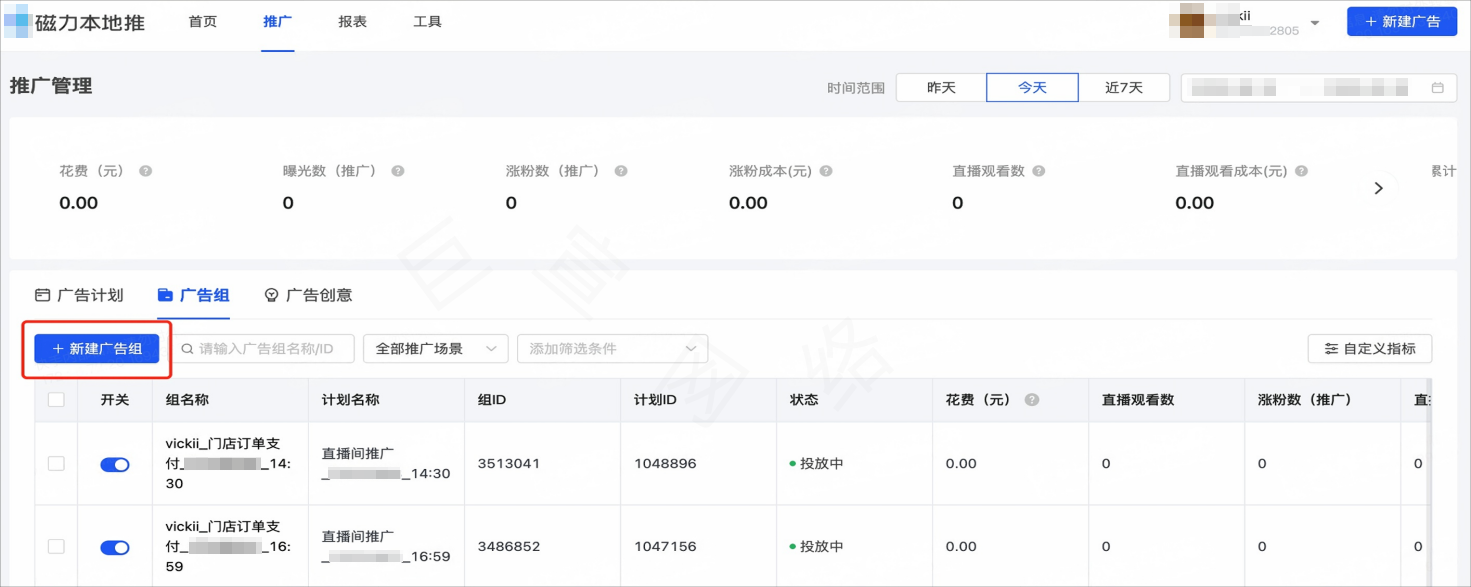
Task: Open the 全部推广场景 dropdown
Action: coord(435,348)
